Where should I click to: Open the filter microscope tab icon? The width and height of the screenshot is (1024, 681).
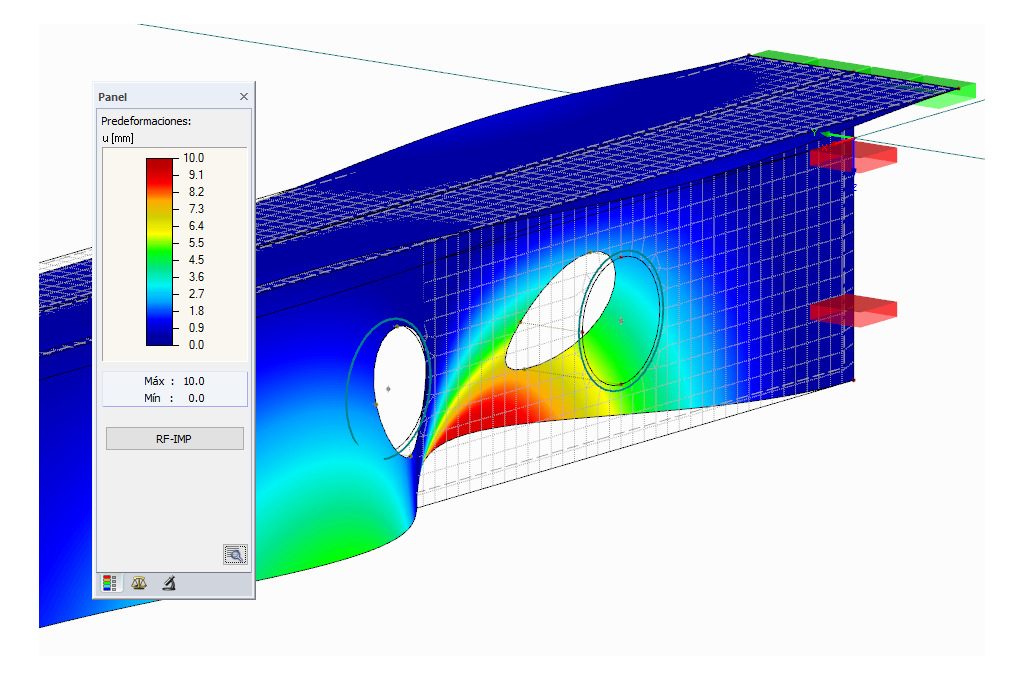pyautogui.click(x=169, y=583)
